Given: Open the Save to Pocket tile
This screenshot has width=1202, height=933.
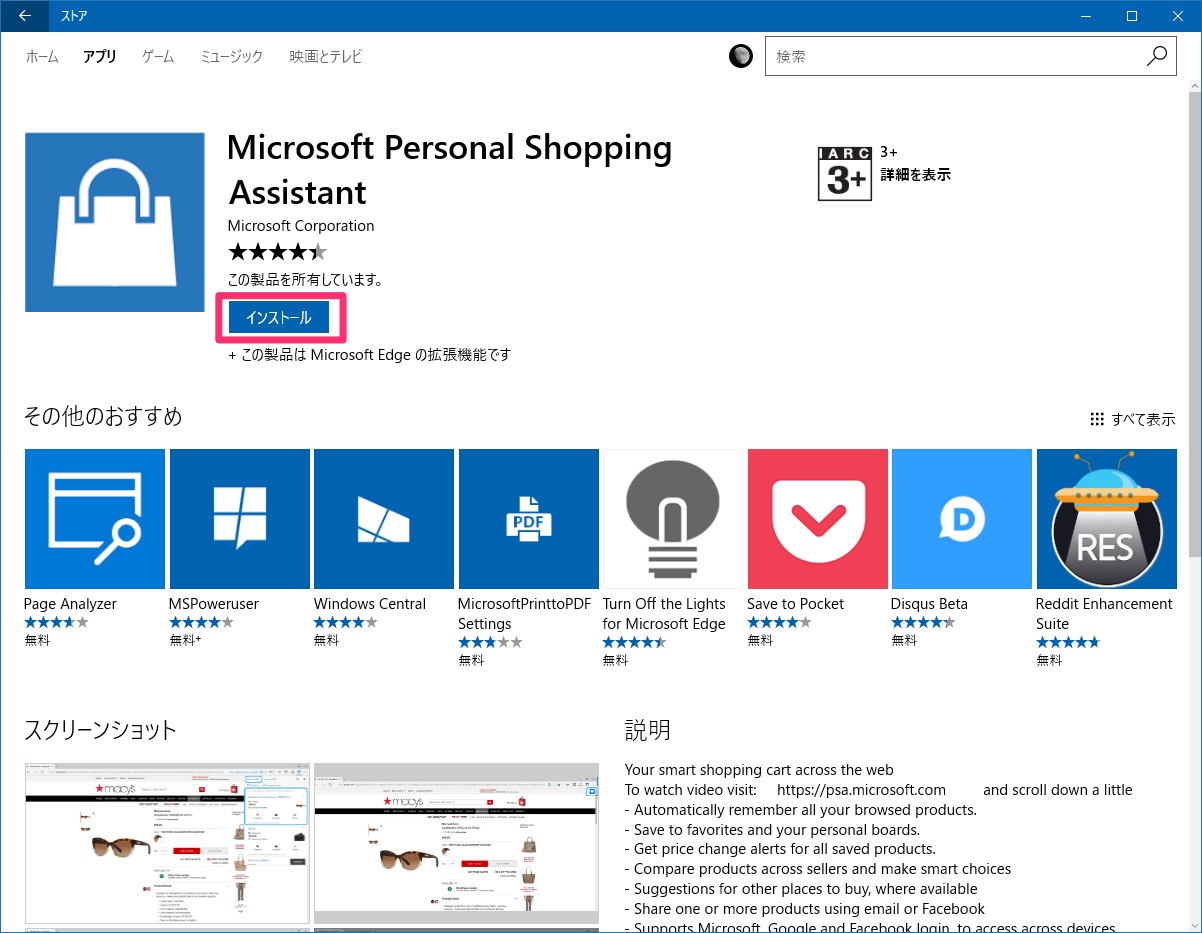Looking at the screenshot, I should (818, 519).
